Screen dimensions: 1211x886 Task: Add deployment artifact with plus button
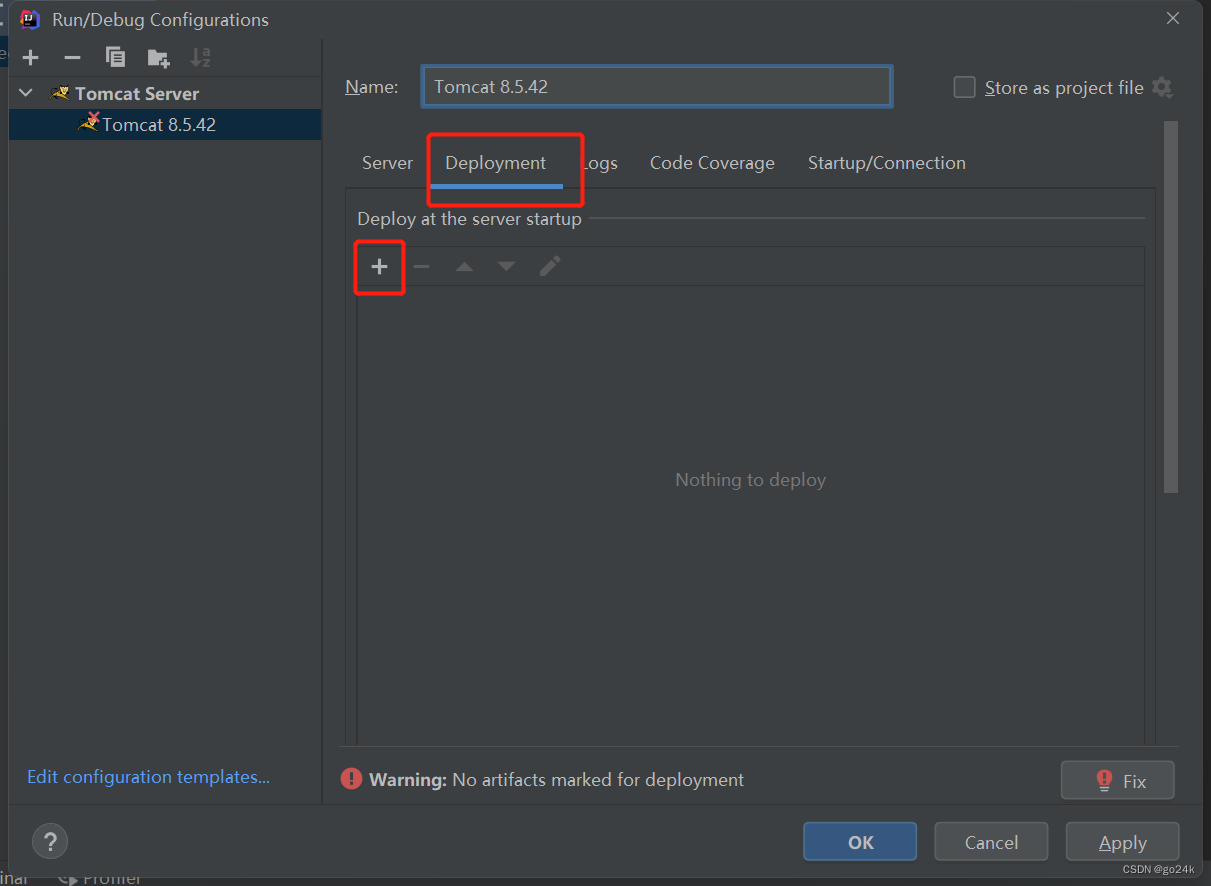tap(379, 267)
